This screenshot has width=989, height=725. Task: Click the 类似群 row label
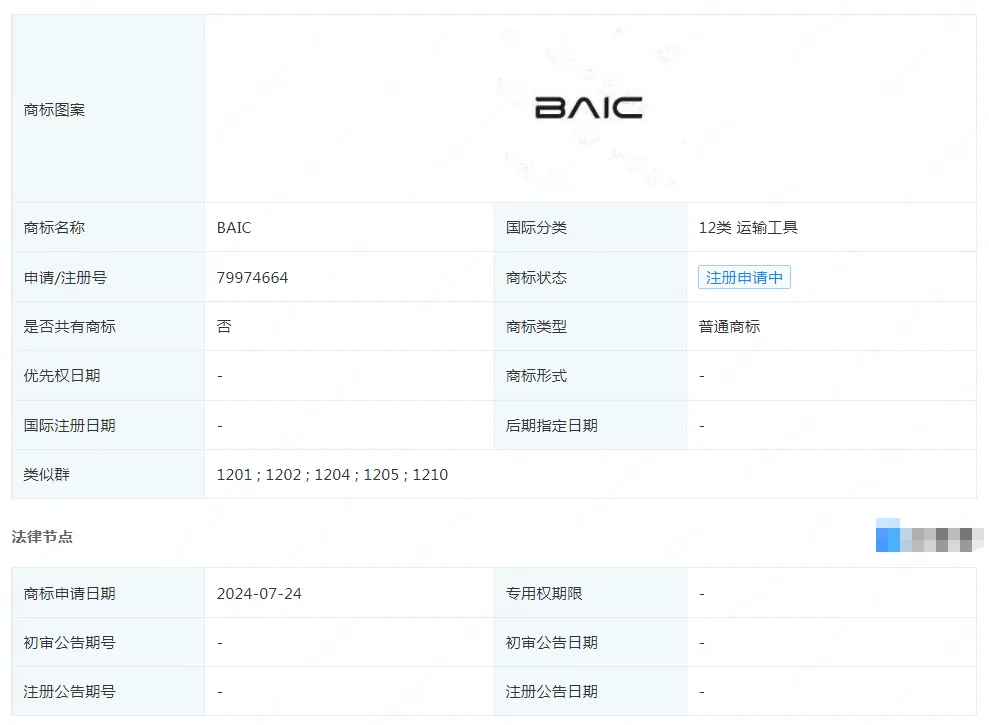46,475
